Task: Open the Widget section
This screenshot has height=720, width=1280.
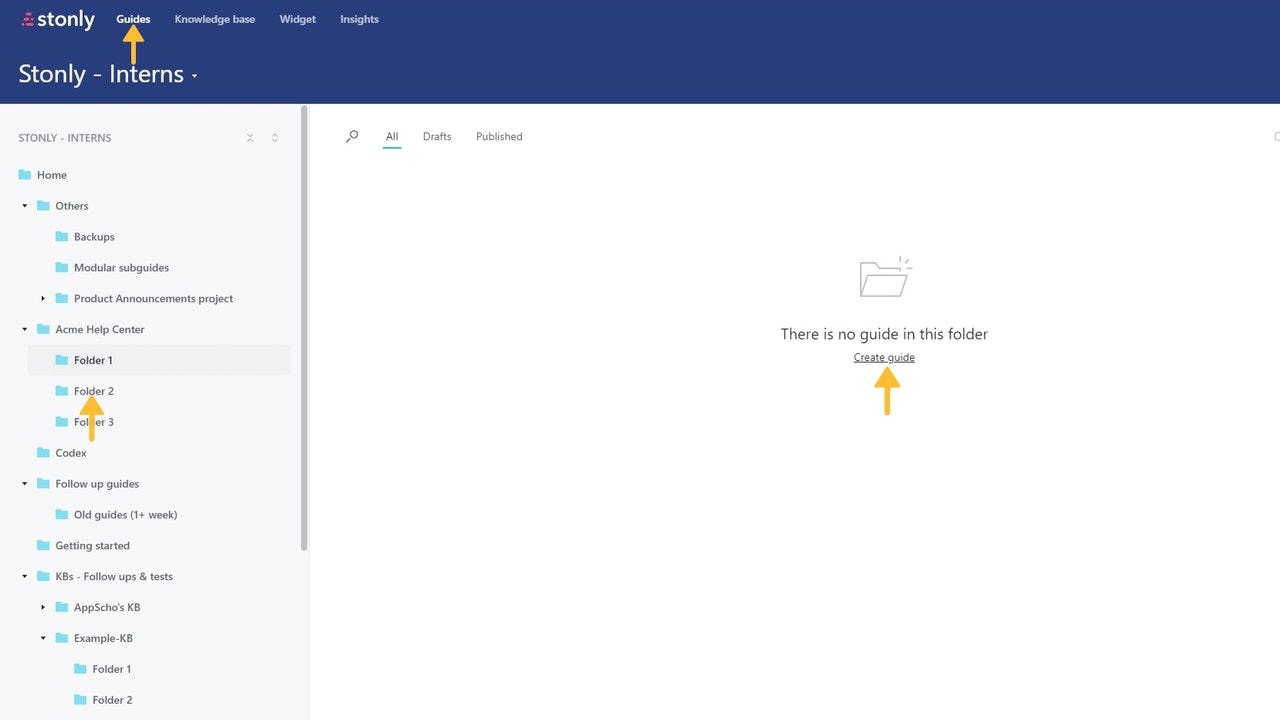Action: [x=298, y=19]
